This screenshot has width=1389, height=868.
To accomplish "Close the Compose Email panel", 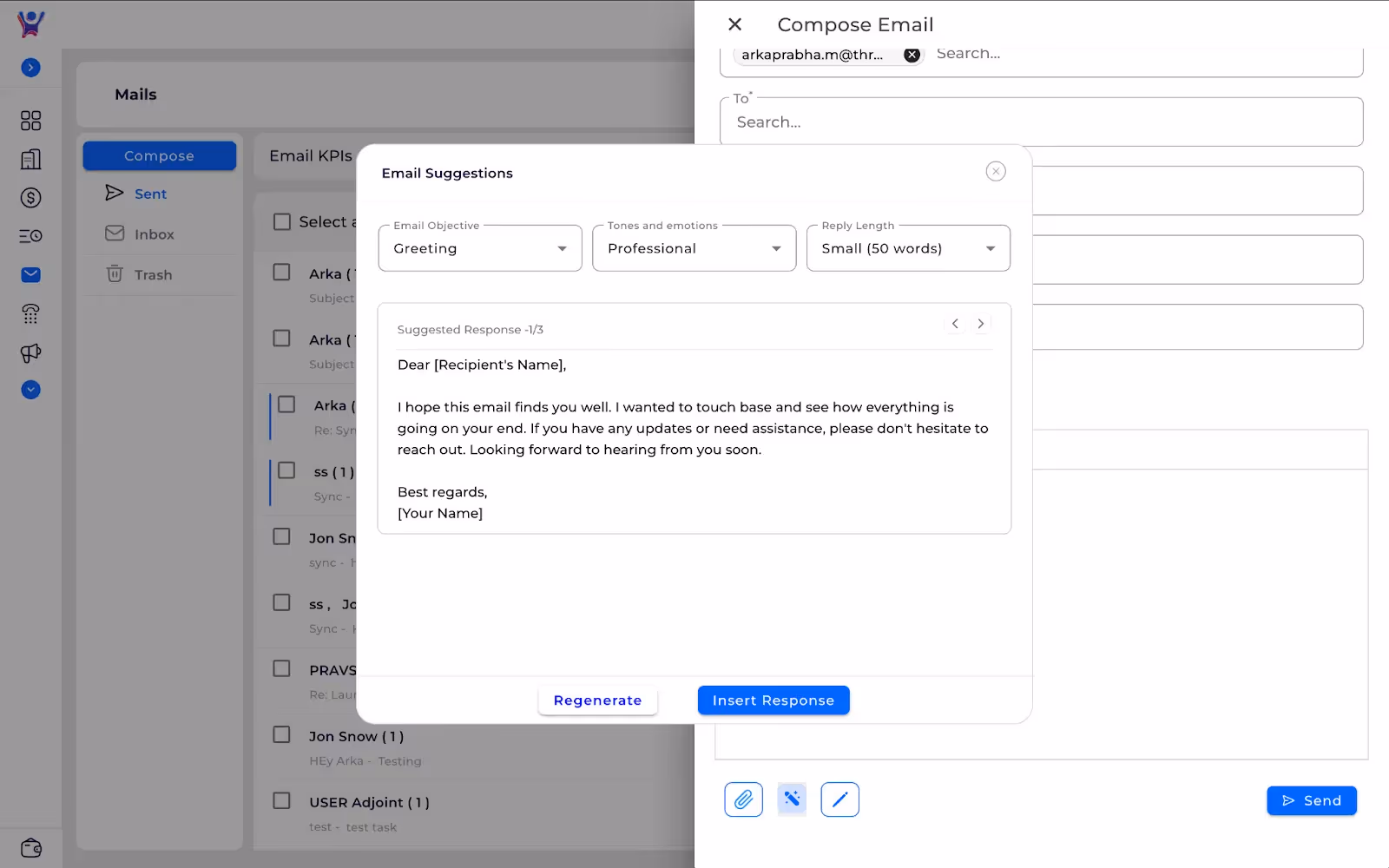I will coord(734,24).
